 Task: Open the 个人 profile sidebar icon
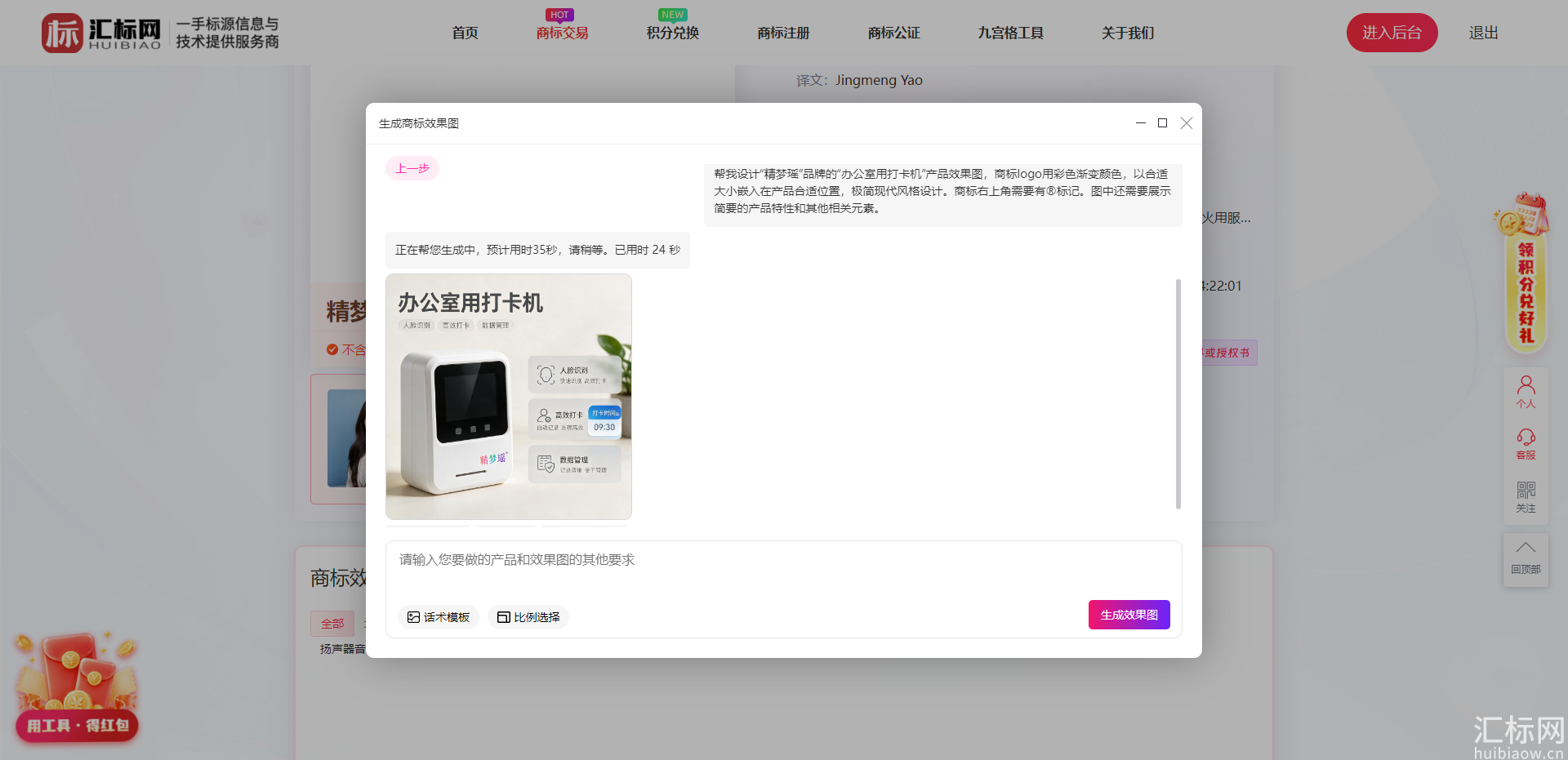pyautogui.click(x=1526, y=393)
